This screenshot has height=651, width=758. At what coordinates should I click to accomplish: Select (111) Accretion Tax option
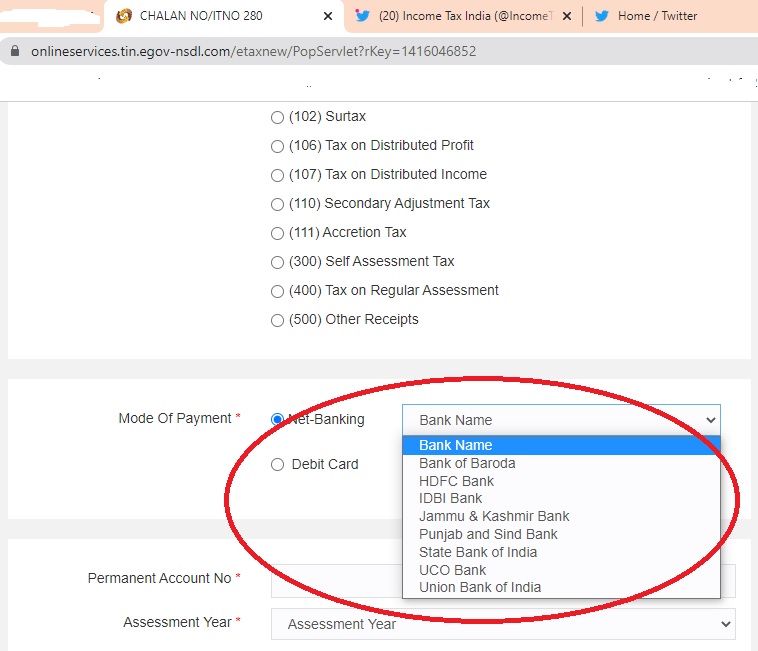point(277,233)
